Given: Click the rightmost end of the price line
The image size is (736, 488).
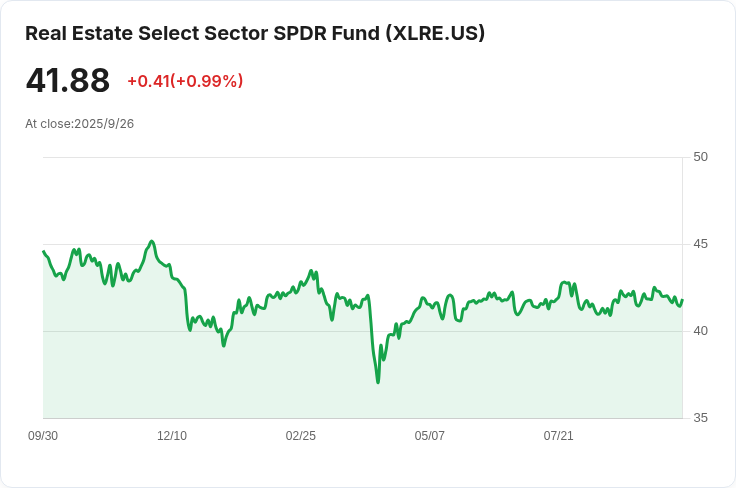Looking at the screenshot, I should 682,301.
